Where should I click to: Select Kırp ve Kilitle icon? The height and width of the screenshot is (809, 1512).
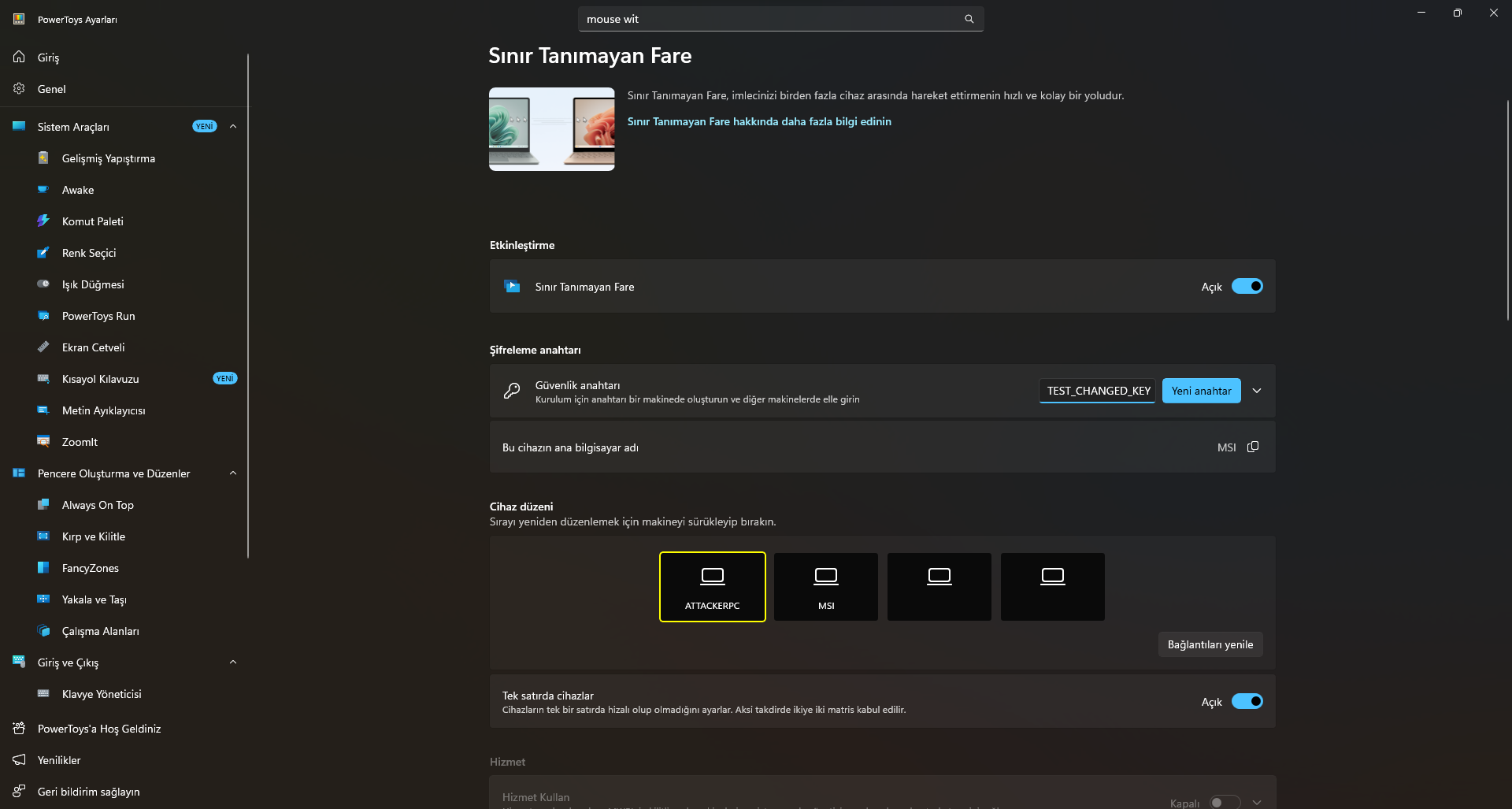pyautogui.click(x=43, y=536)
